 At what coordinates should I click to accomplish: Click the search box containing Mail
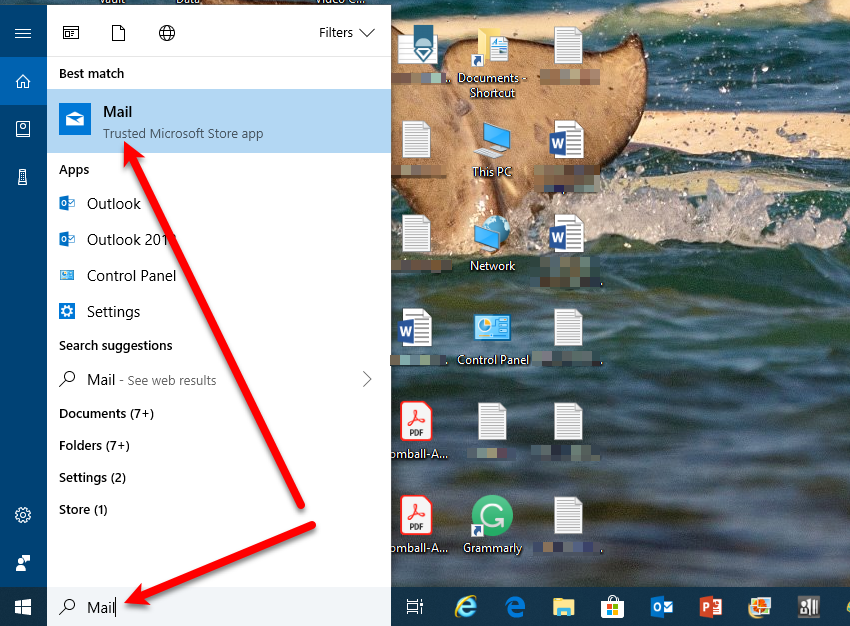click(219, 607)
